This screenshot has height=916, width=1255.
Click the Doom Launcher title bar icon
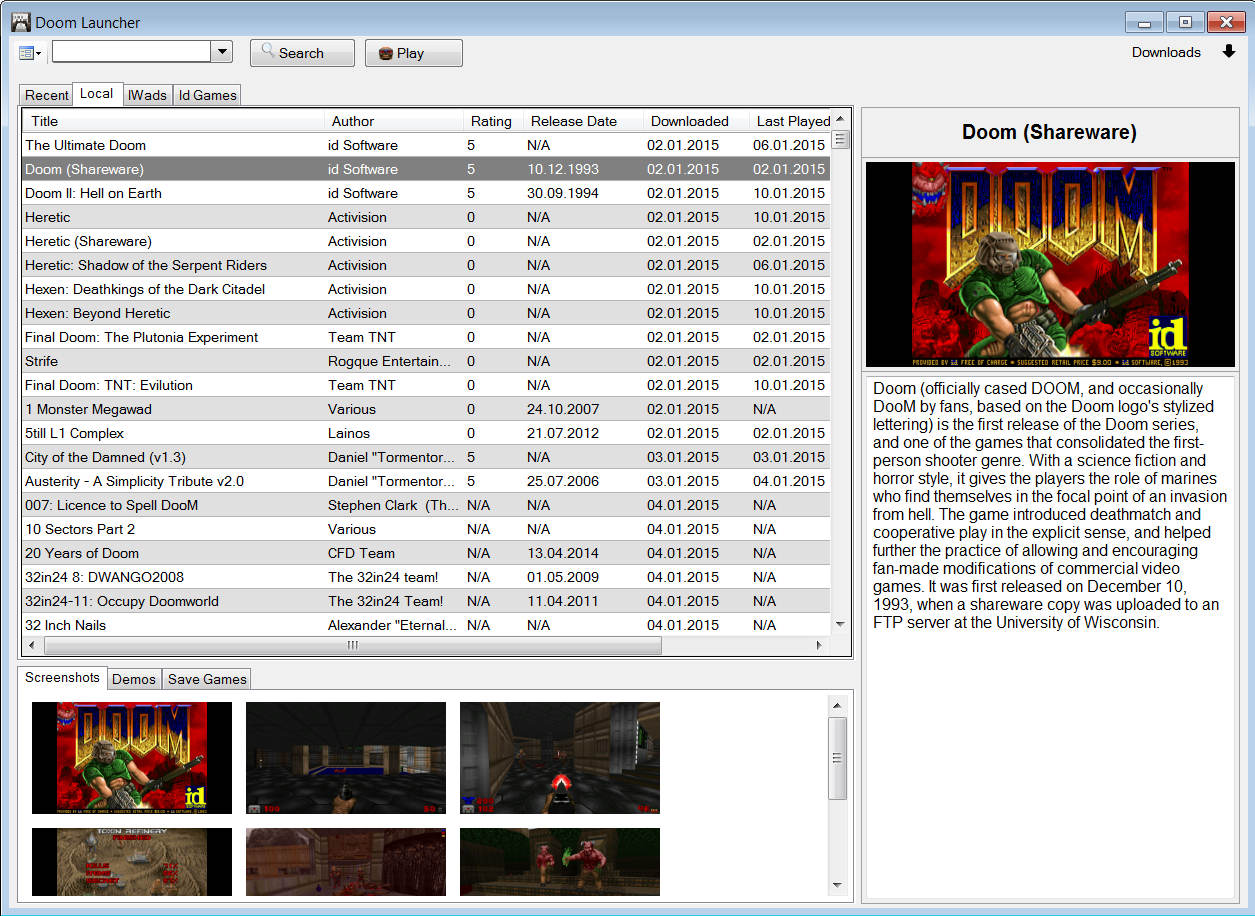[x=20, y=22]
